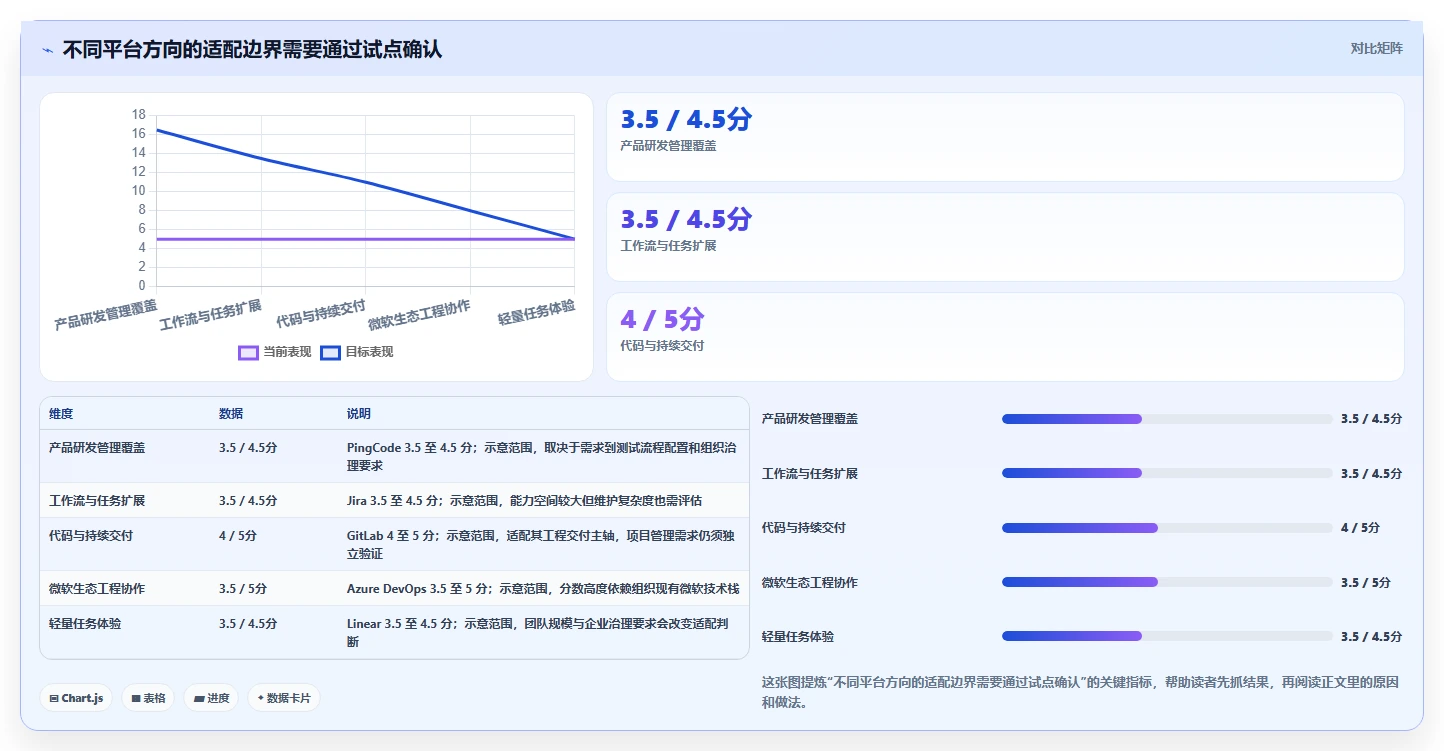The height and width of the screenshot is (751, 1444).
Task: Select the 数据卡片 chip
Action: pyautogui.click(x=284, y=698)
